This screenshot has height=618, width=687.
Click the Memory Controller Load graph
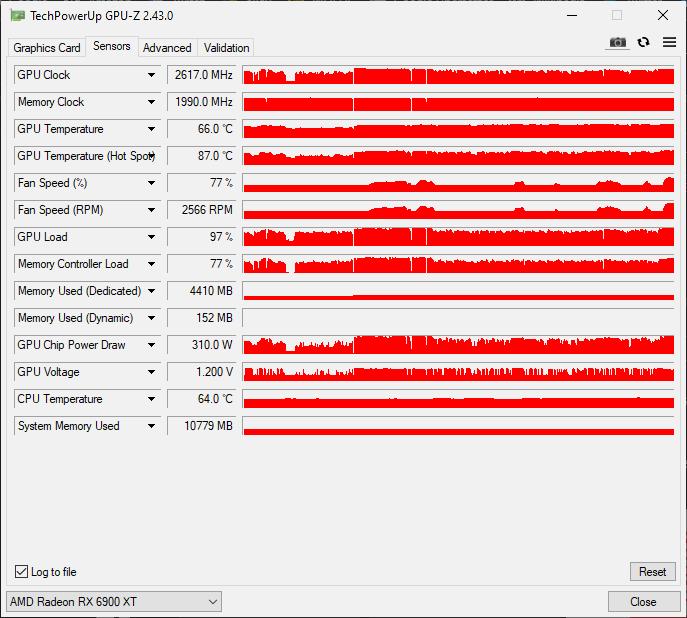(458, 264)
